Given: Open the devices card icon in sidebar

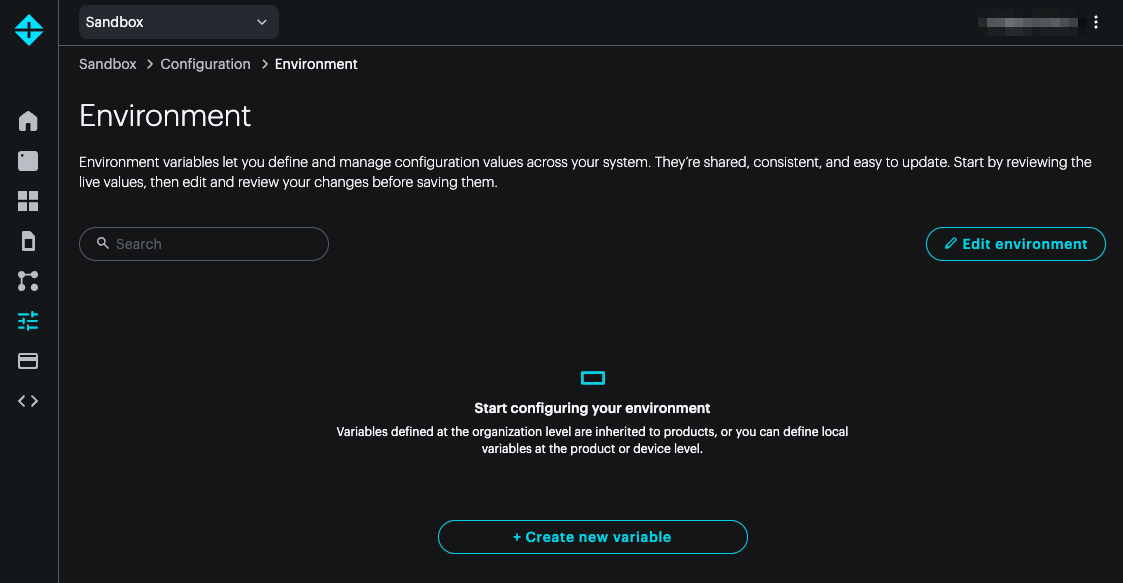Looking at the screenshot, I should tap(28, 161).
